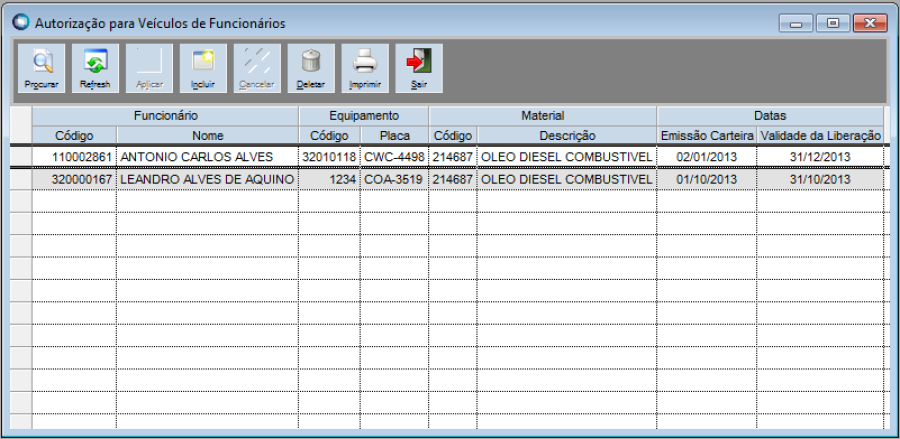Select LEANDRO ALVES DE AQUINO name cell
The height and width of the screenshot is (439, 900).
pos(208,180)
